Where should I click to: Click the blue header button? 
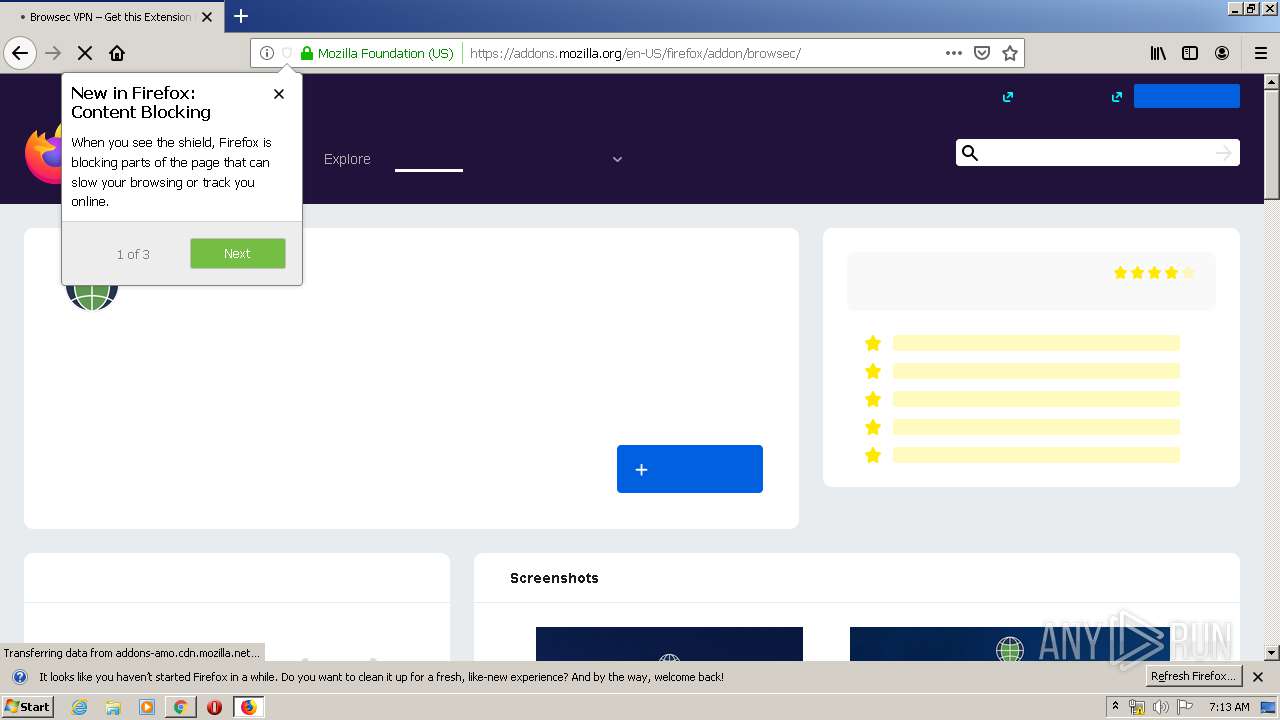[1187, 96]
